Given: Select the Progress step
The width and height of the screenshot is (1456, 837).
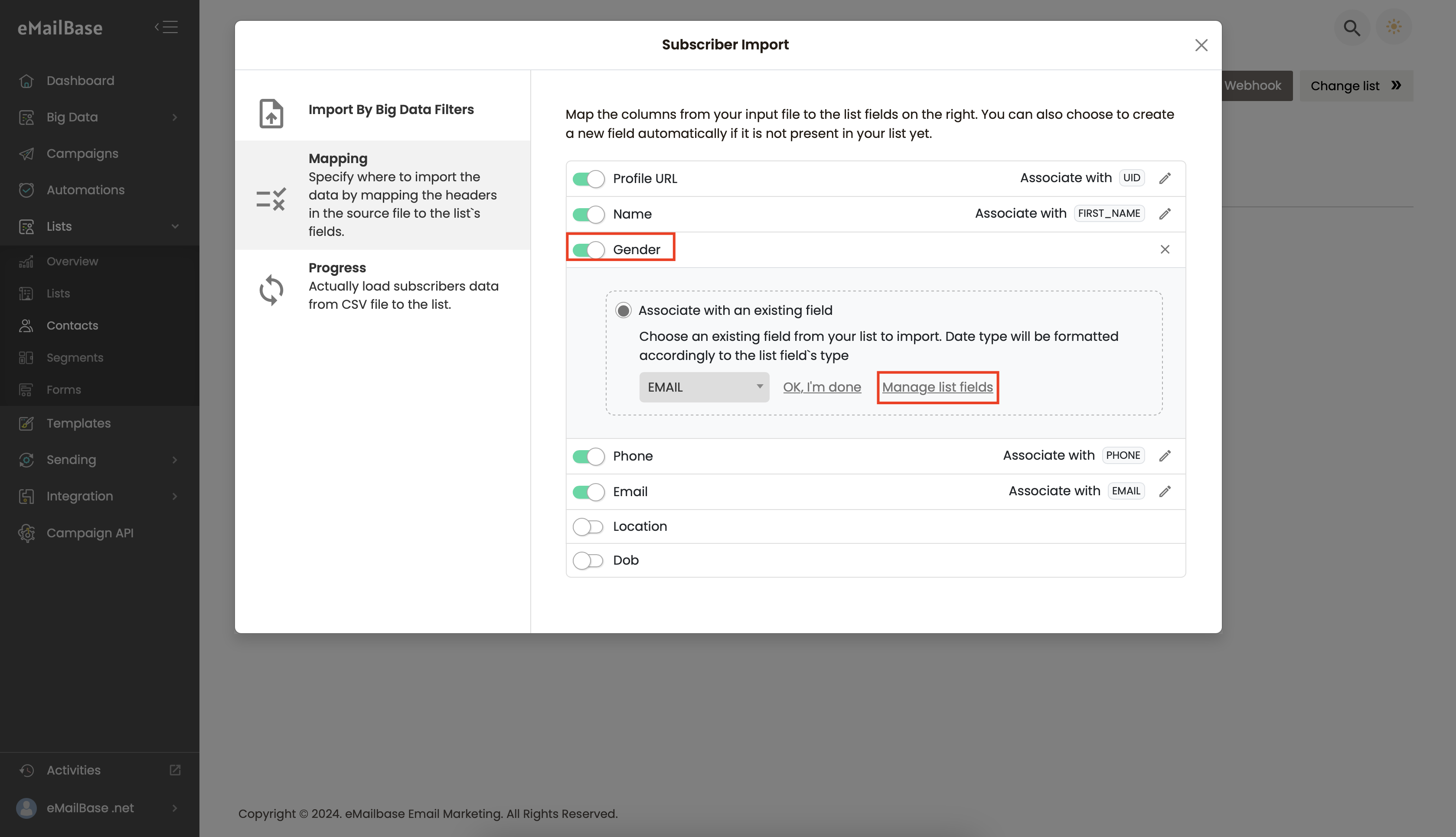Looking at the screenshot, I should pos(383,286).
